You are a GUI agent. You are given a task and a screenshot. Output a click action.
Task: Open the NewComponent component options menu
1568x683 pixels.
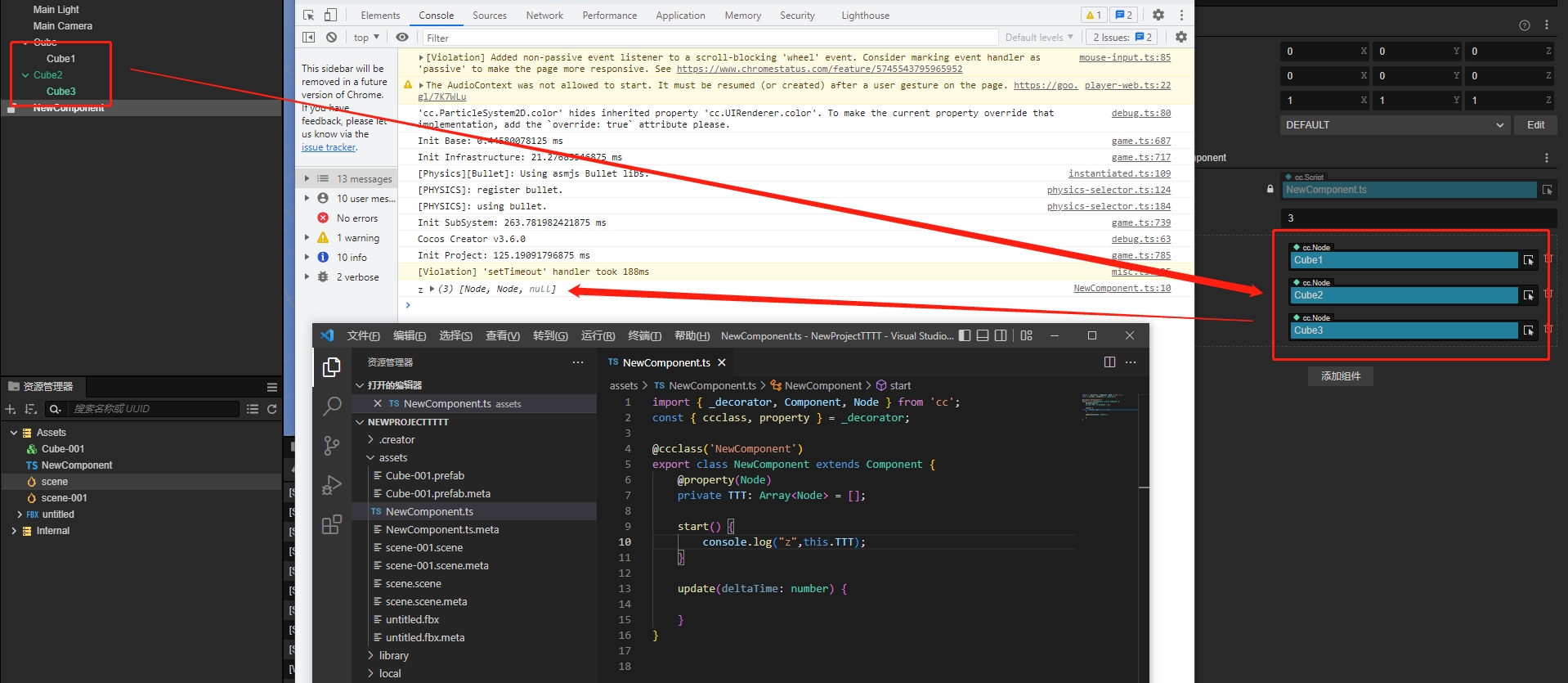pos(1547,158)
